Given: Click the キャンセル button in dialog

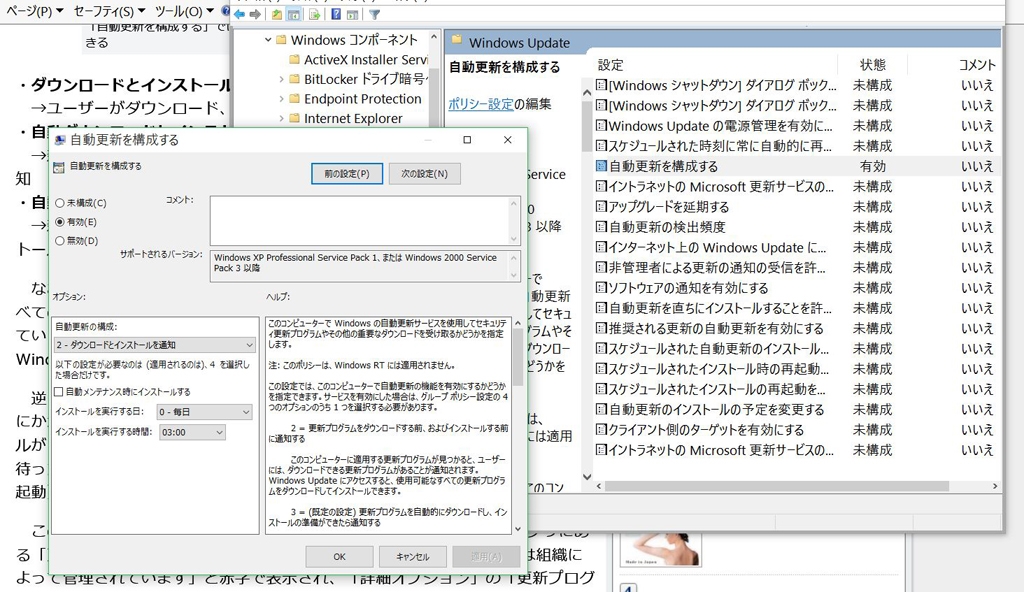Looking at the screenshot, I should pos(413,557).
